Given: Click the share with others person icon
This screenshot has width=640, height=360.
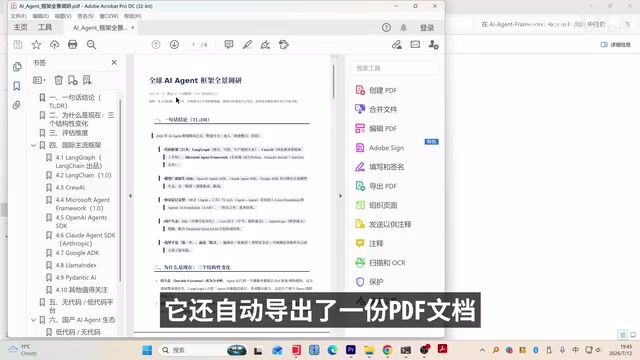Looking at the screenshot, I should [433, 44].
